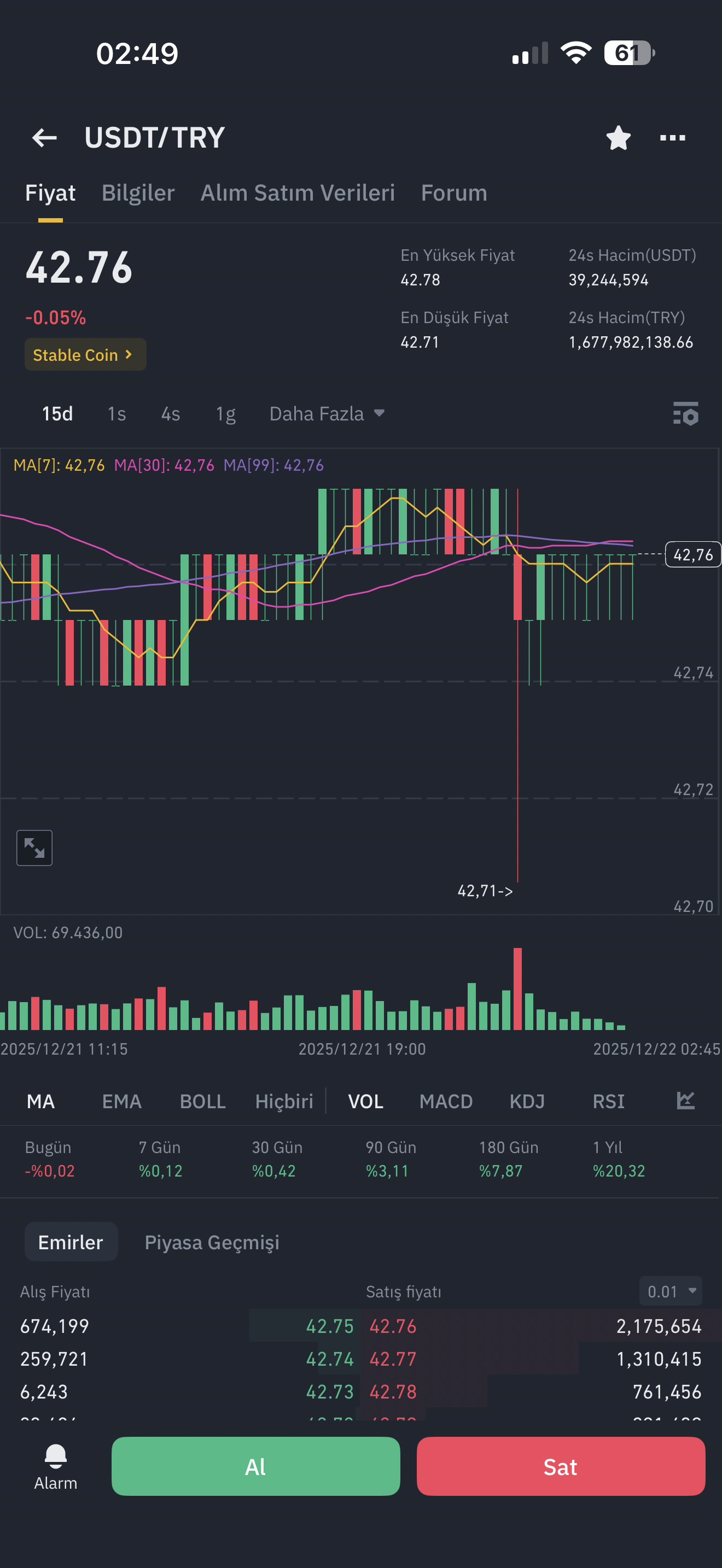Tap the green Al buy button
This screenshot has width=722, height=1568.
[255, 1466]
